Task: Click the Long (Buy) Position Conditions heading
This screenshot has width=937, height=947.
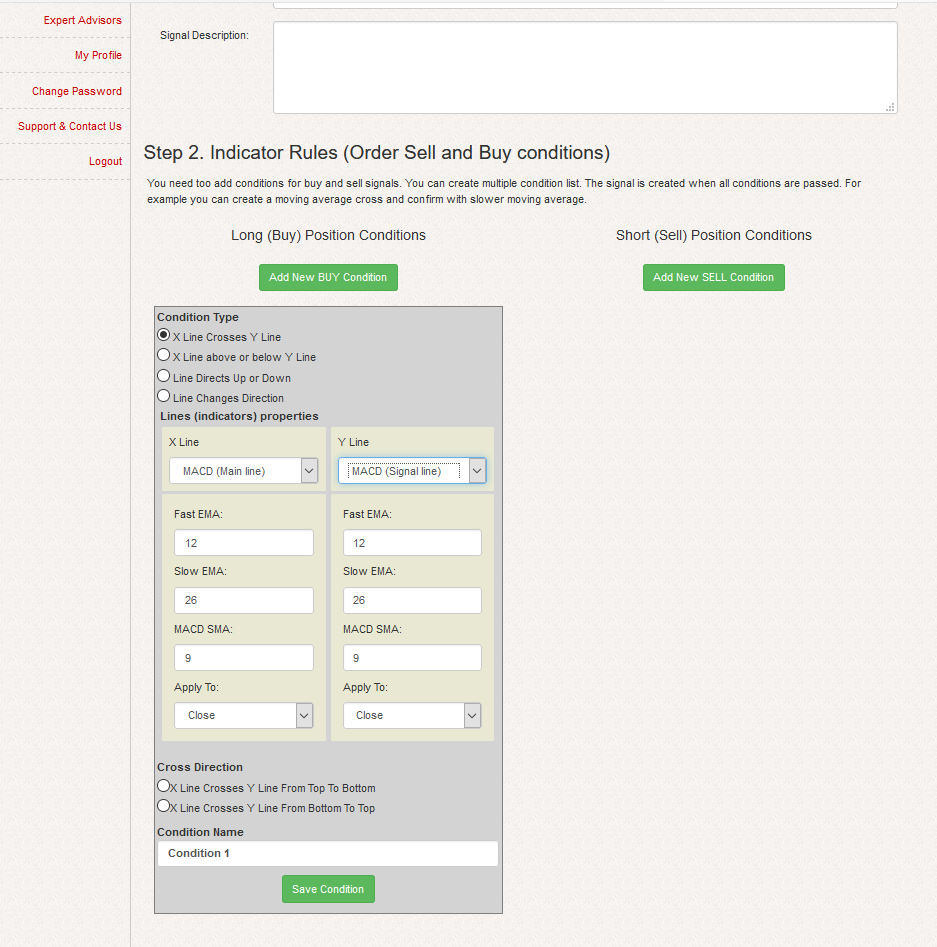Action: tap(328, 236)
